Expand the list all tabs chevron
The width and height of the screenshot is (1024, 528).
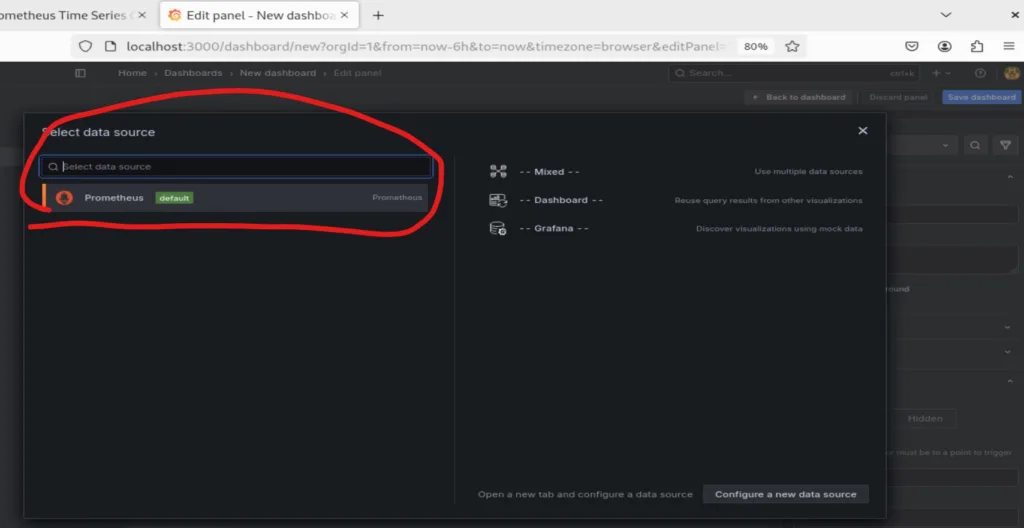coord(946,15)
